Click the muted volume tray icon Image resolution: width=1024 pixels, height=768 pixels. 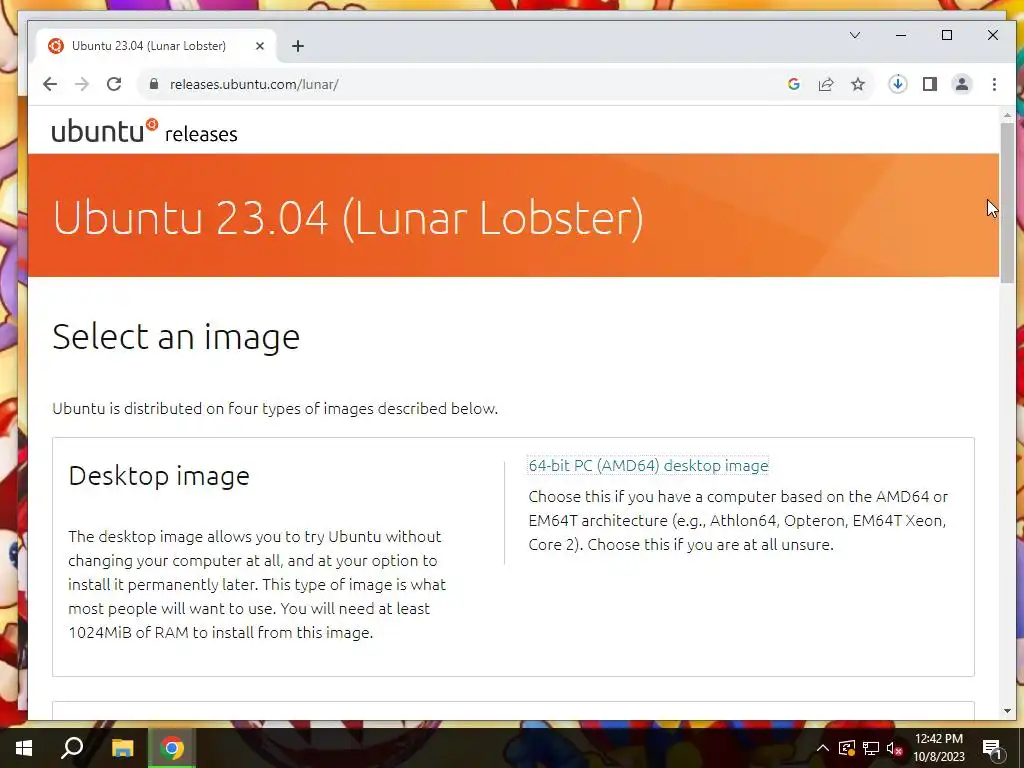point(895,748)
